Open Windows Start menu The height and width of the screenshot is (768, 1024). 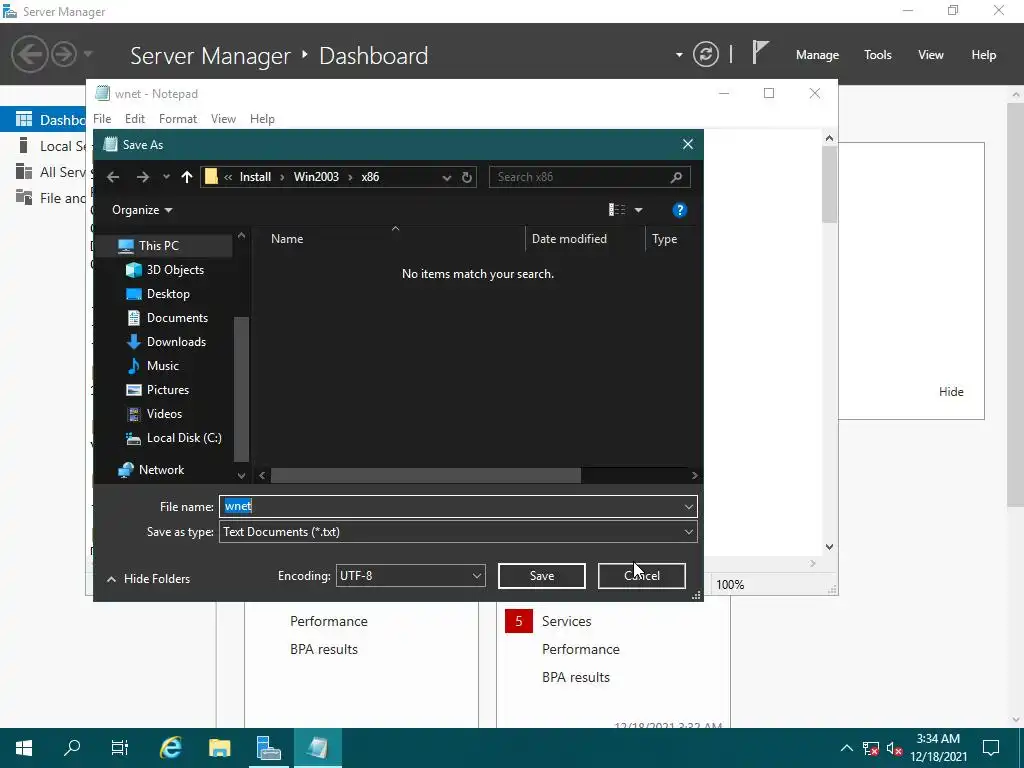coord(24,748)
